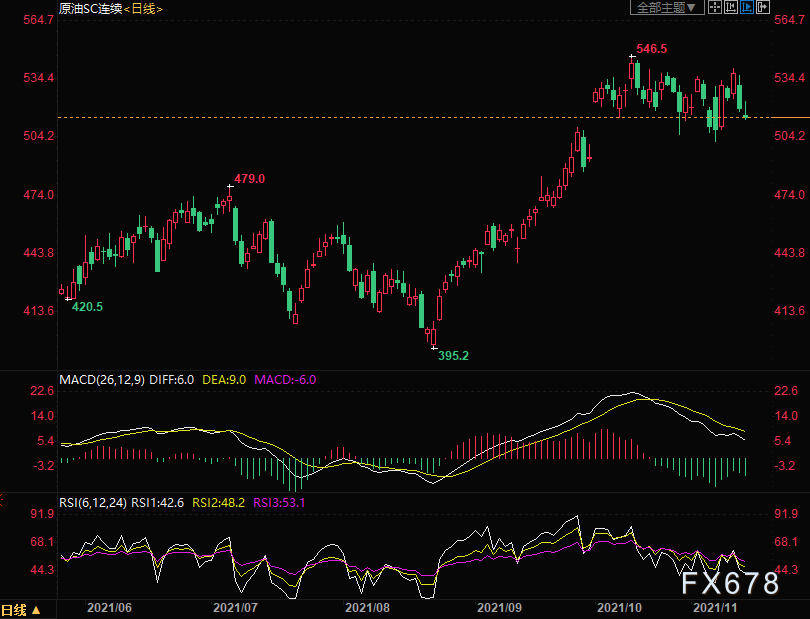Screen dimensions: 810x619
Task: Click the <日线> period label in chart title
Action: coord(143,9)
